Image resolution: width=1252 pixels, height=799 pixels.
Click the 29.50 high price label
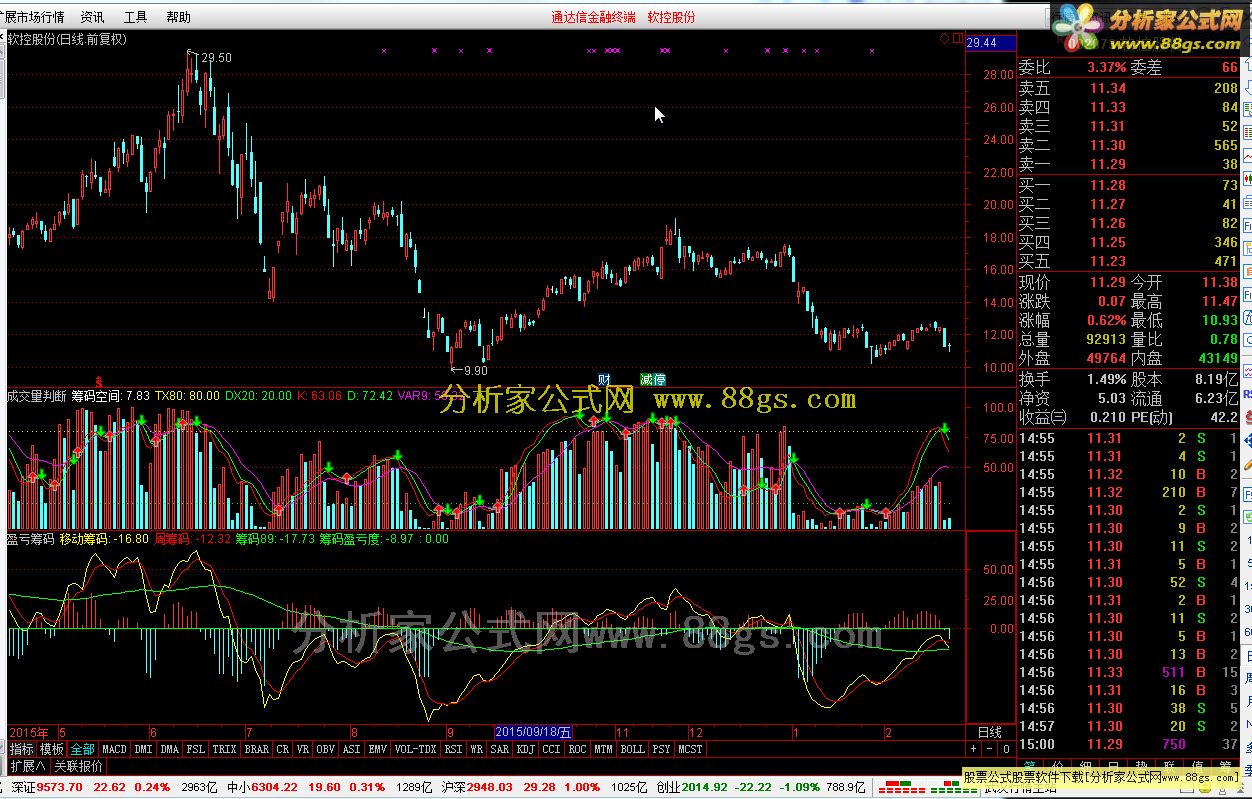[x=216, y=58]
